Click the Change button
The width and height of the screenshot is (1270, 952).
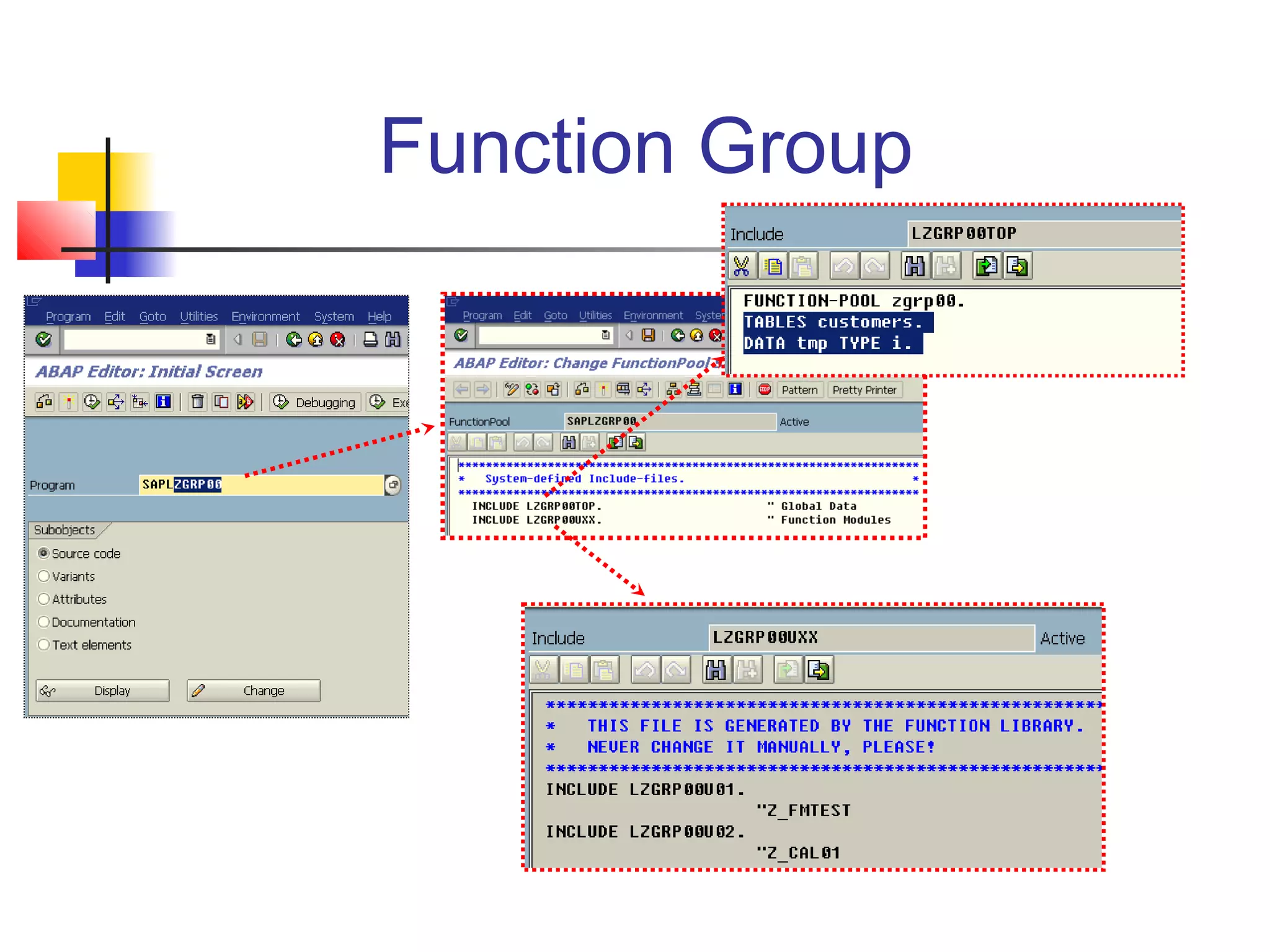(254, 690)
